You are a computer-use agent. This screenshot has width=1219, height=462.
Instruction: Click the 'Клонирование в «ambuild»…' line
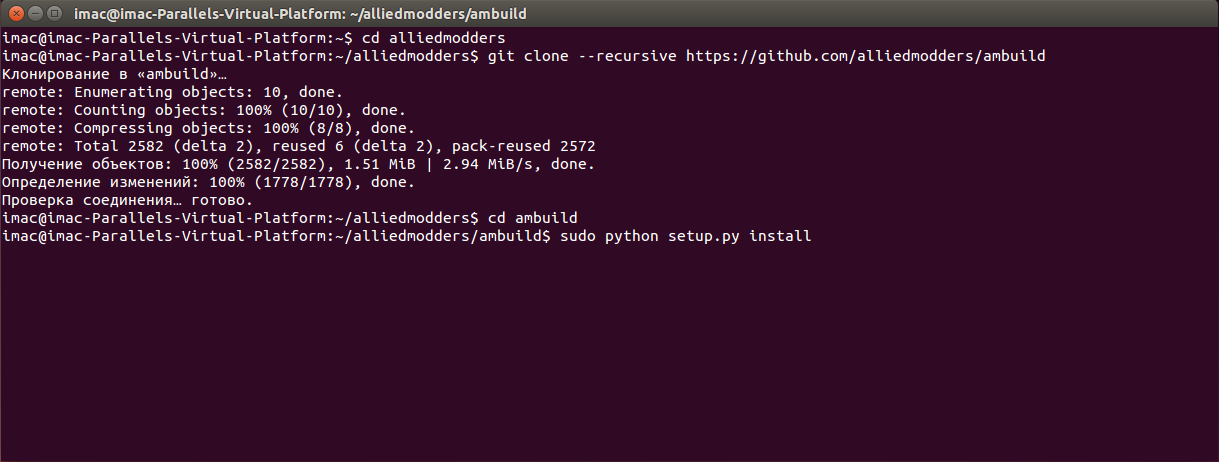point(115,74)
